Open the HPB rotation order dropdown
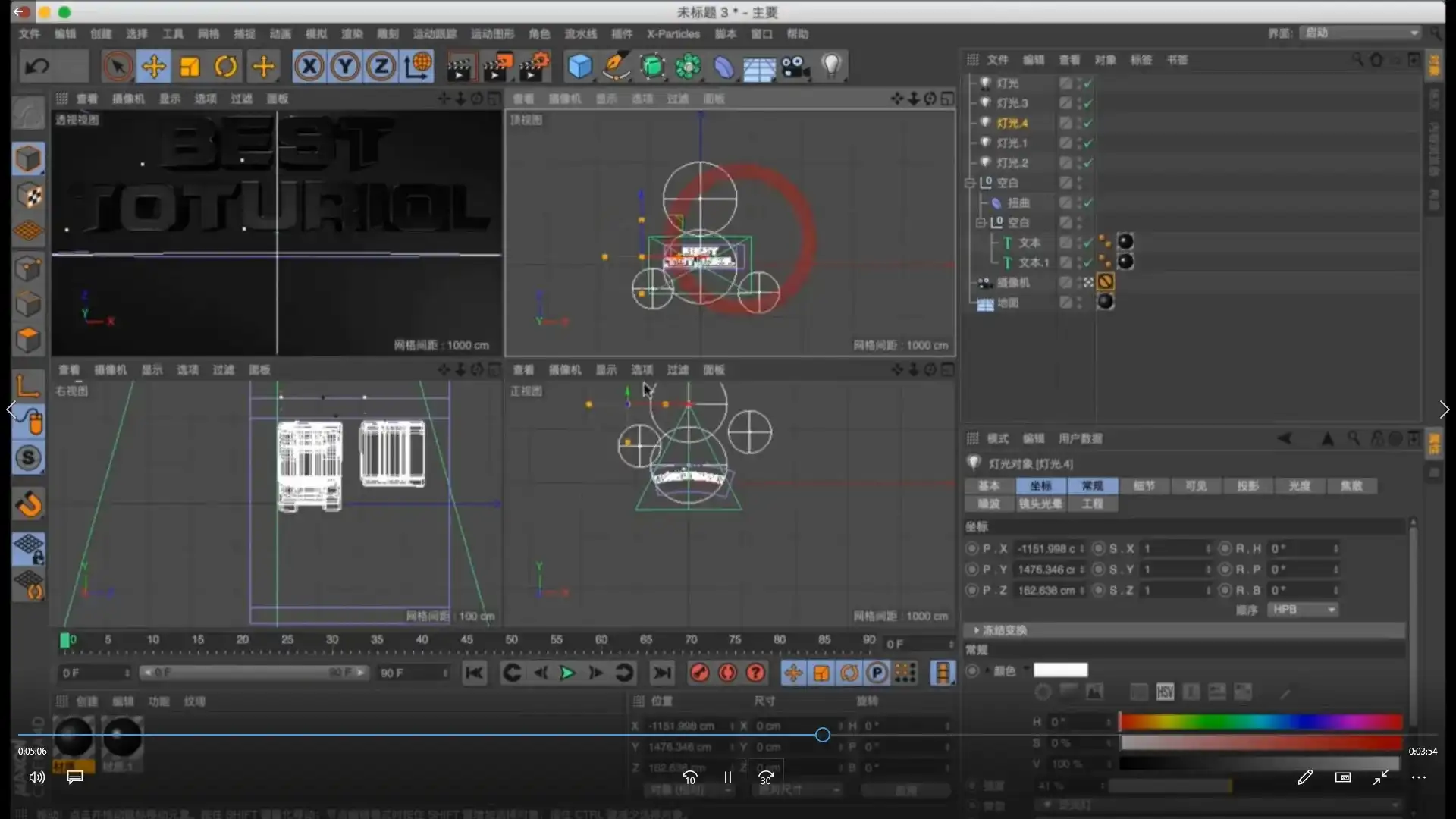 [1302, 610]
